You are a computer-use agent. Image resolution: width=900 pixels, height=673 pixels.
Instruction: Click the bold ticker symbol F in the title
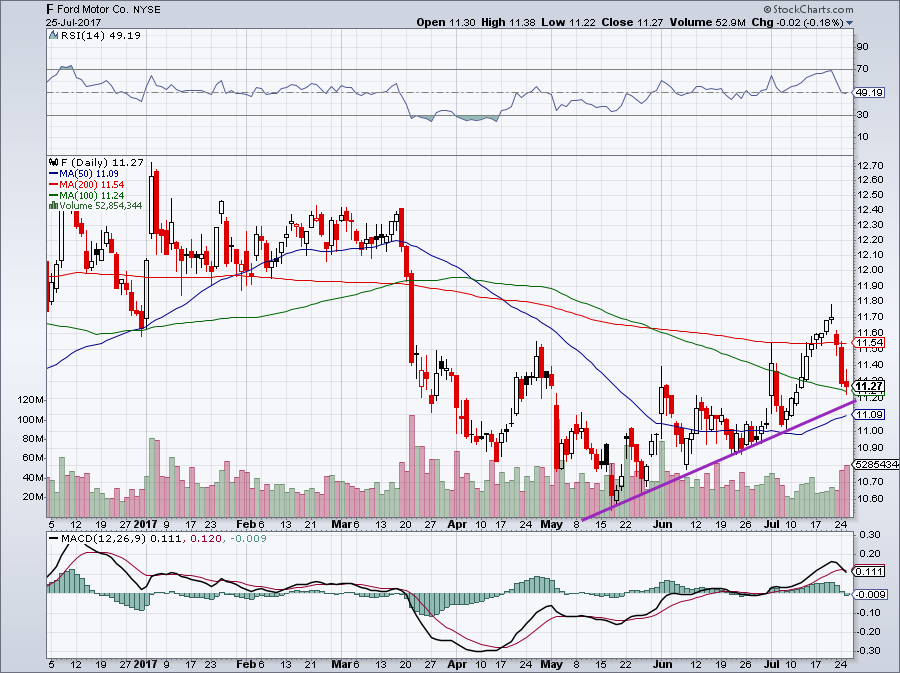coord(50,9)
